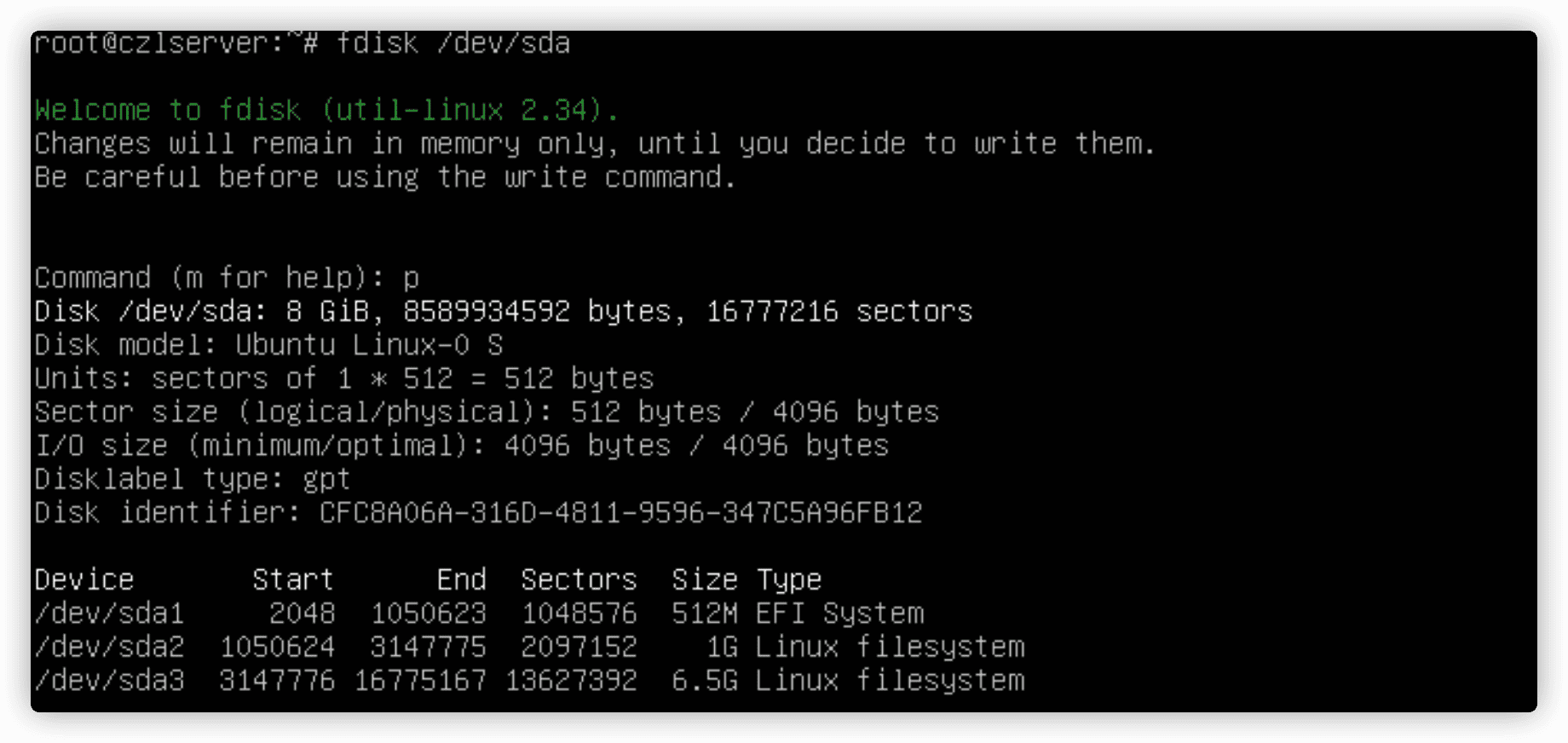Click the Disk model Ubuntu Linux line
Screen dimensions: 1568x743
(268, 345)
